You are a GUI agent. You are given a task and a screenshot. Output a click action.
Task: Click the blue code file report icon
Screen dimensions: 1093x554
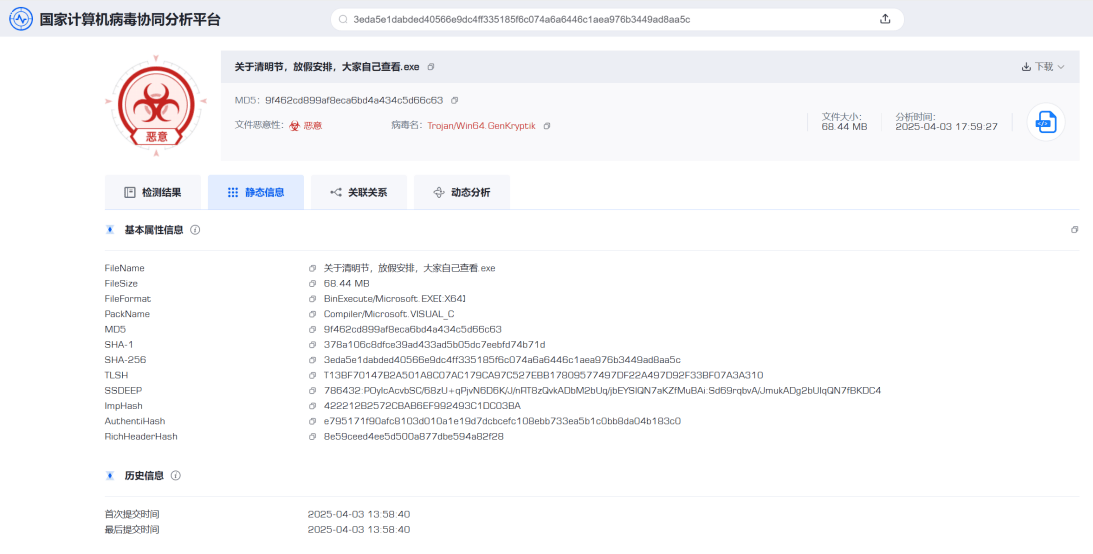click(1045, 122)
